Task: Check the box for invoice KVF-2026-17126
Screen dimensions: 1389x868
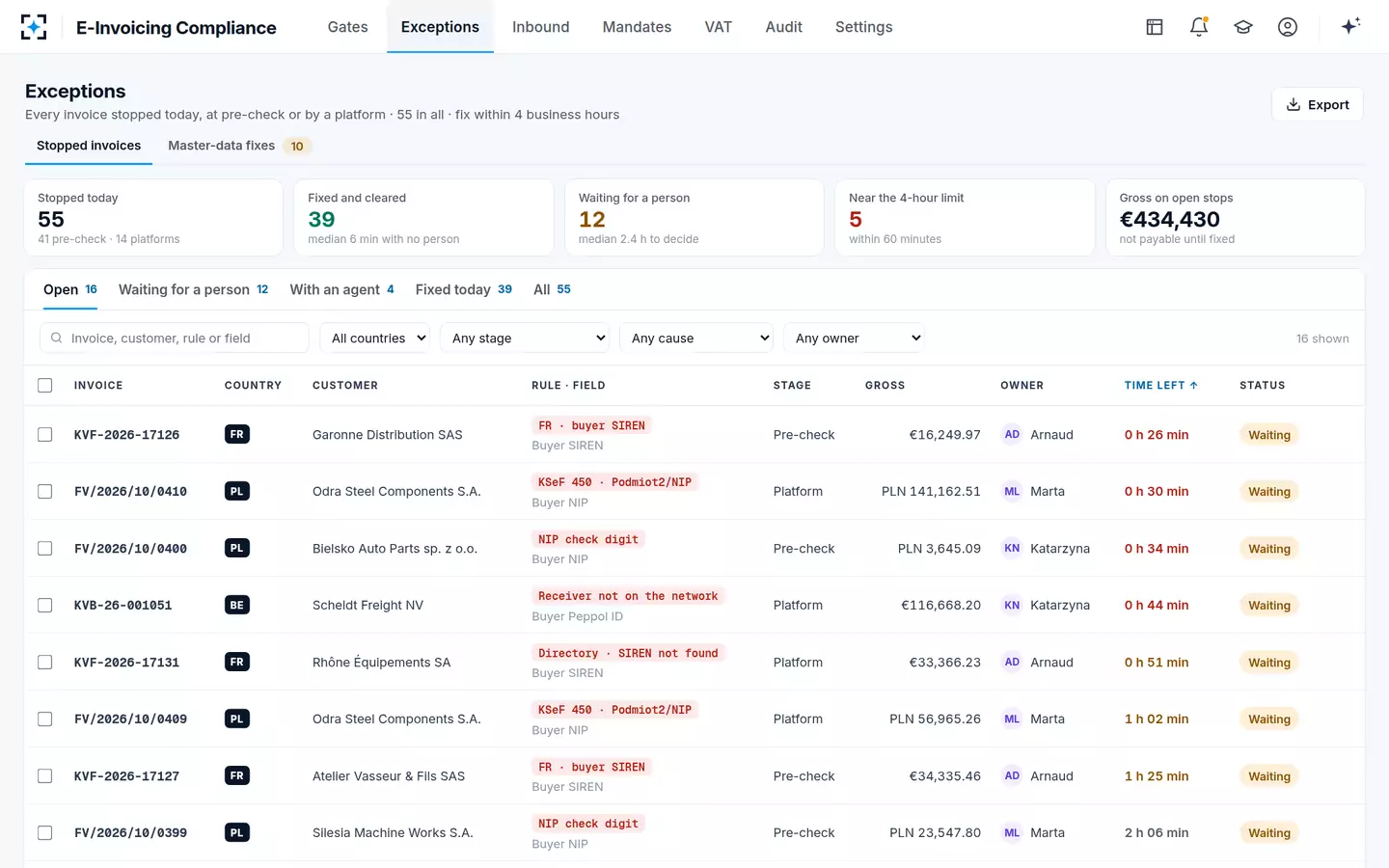Action: pyautogui.click(x=45, y=434)
